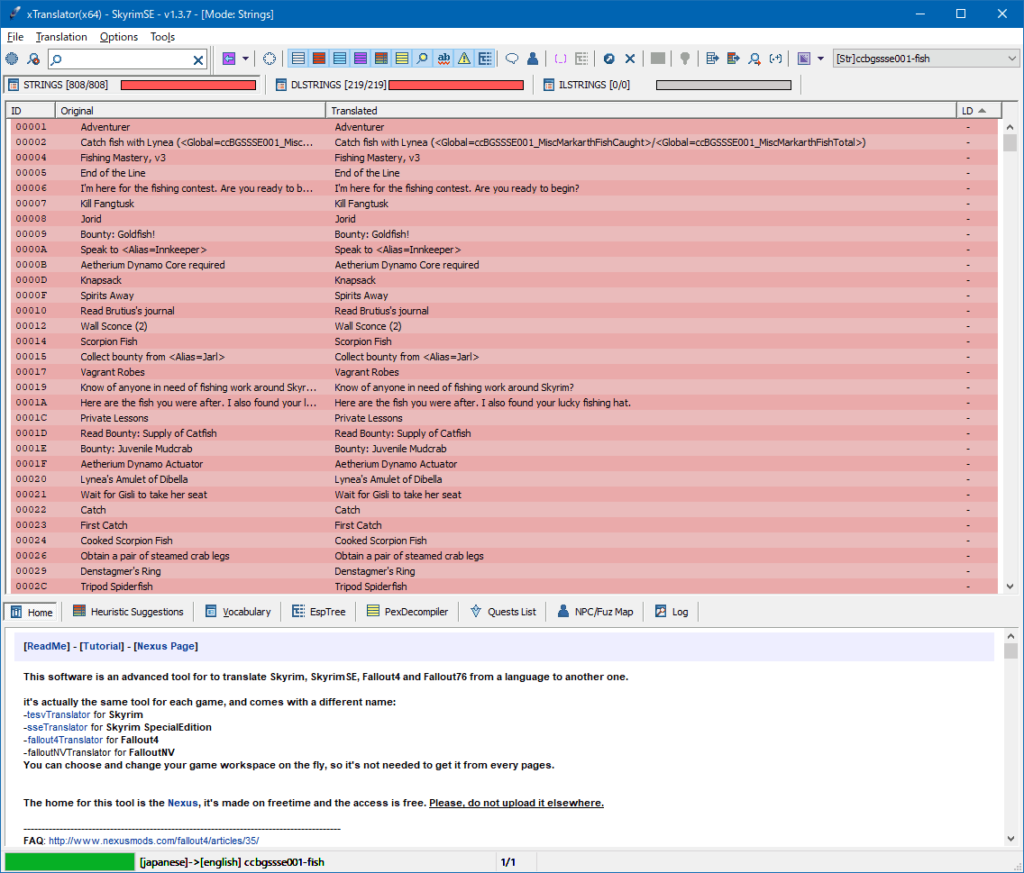Open the nexusmods FAQ URL link
Screen dimensions: 1024x873
(x=153, y=840)
